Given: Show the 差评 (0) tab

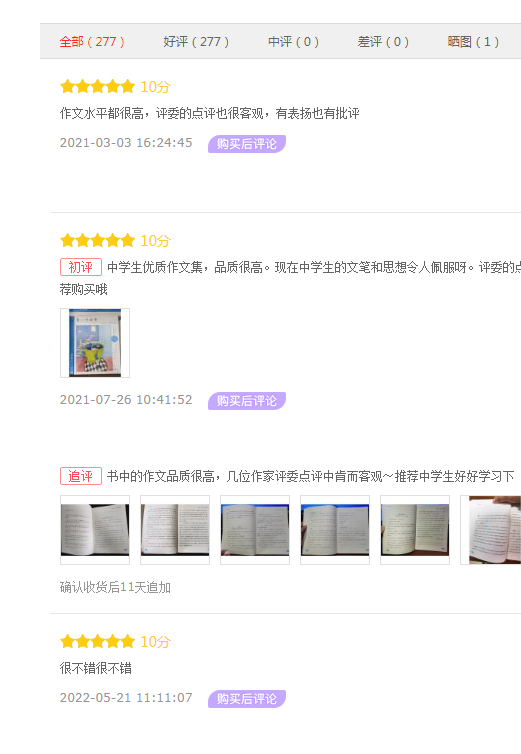Looking at the screenshot, I should pyautogui.click(x=383, y=42).
